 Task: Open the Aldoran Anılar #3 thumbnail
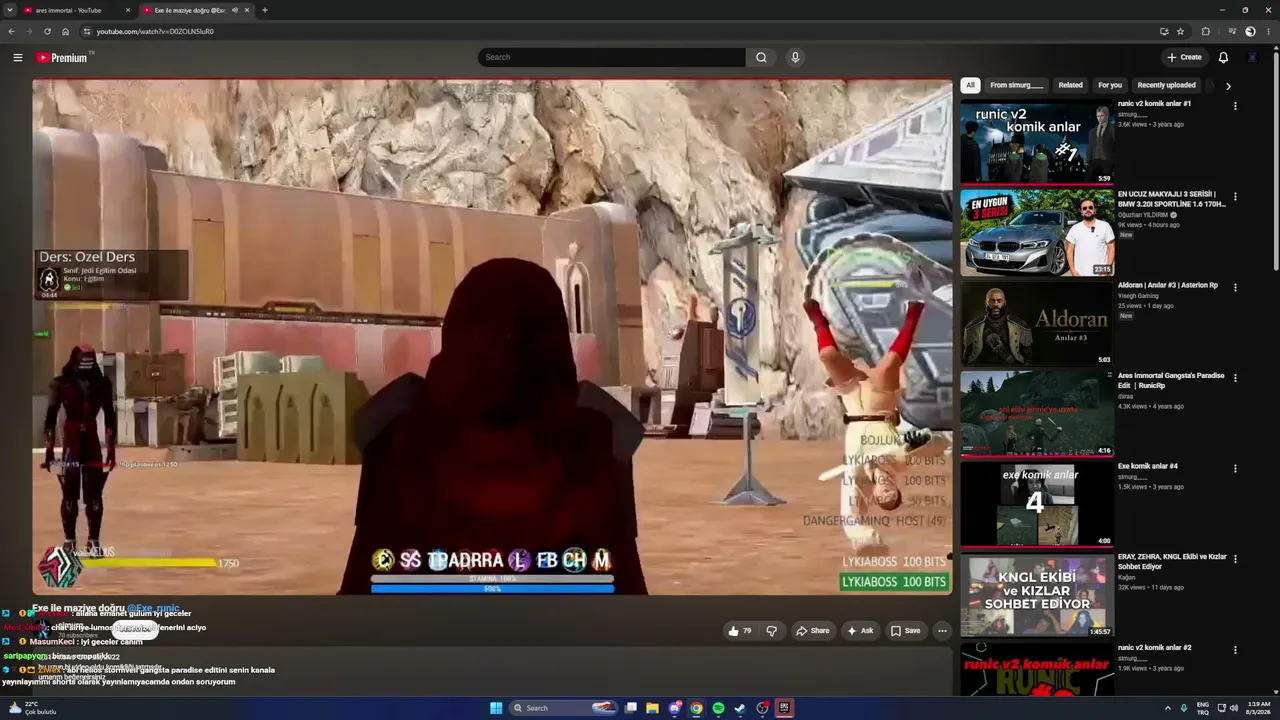click(1037, 323)
